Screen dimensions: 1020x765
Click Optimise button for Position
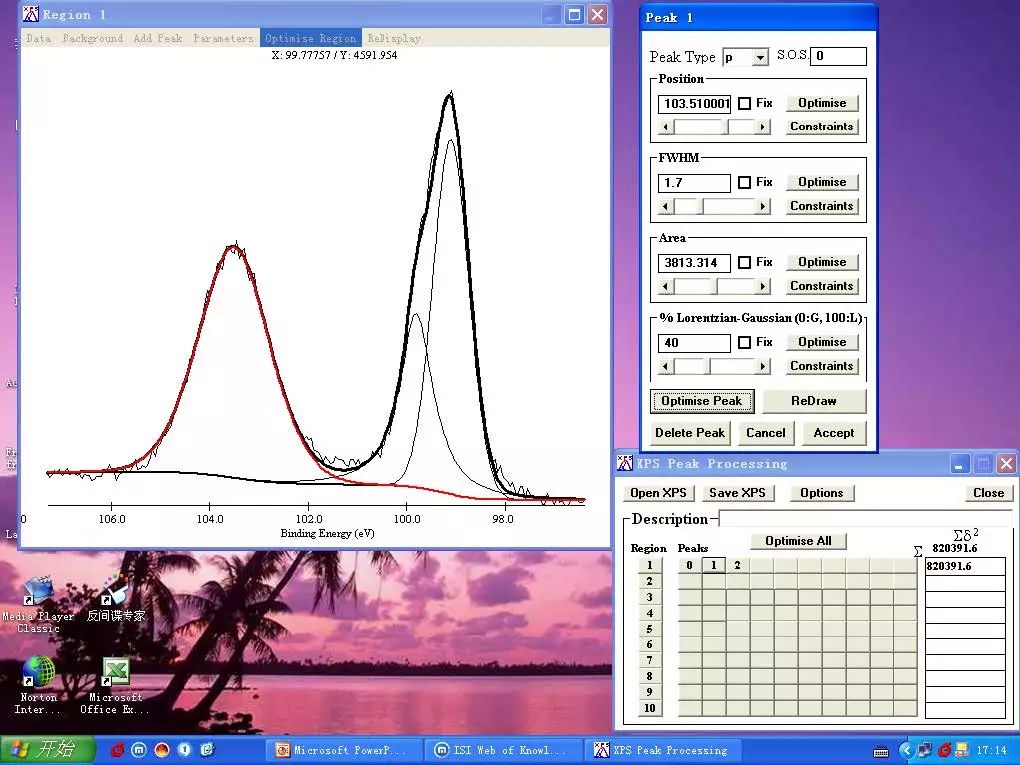[x=822, y=103]
